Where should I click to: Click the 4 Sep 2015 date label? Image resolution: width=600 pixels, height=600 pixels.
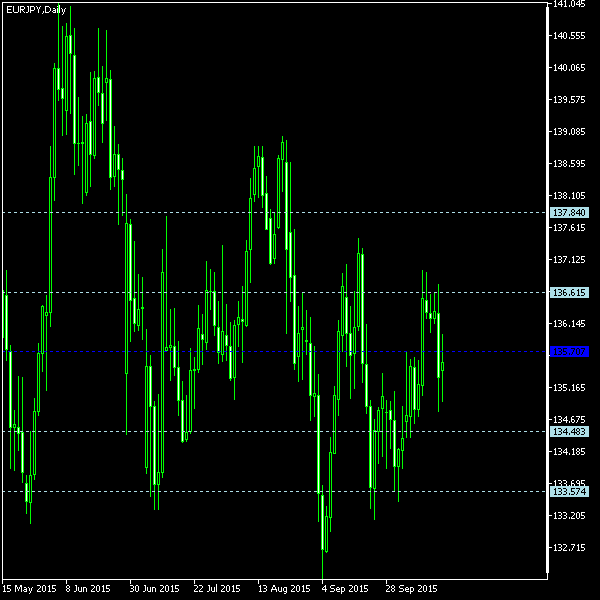(x=345, y=589)
